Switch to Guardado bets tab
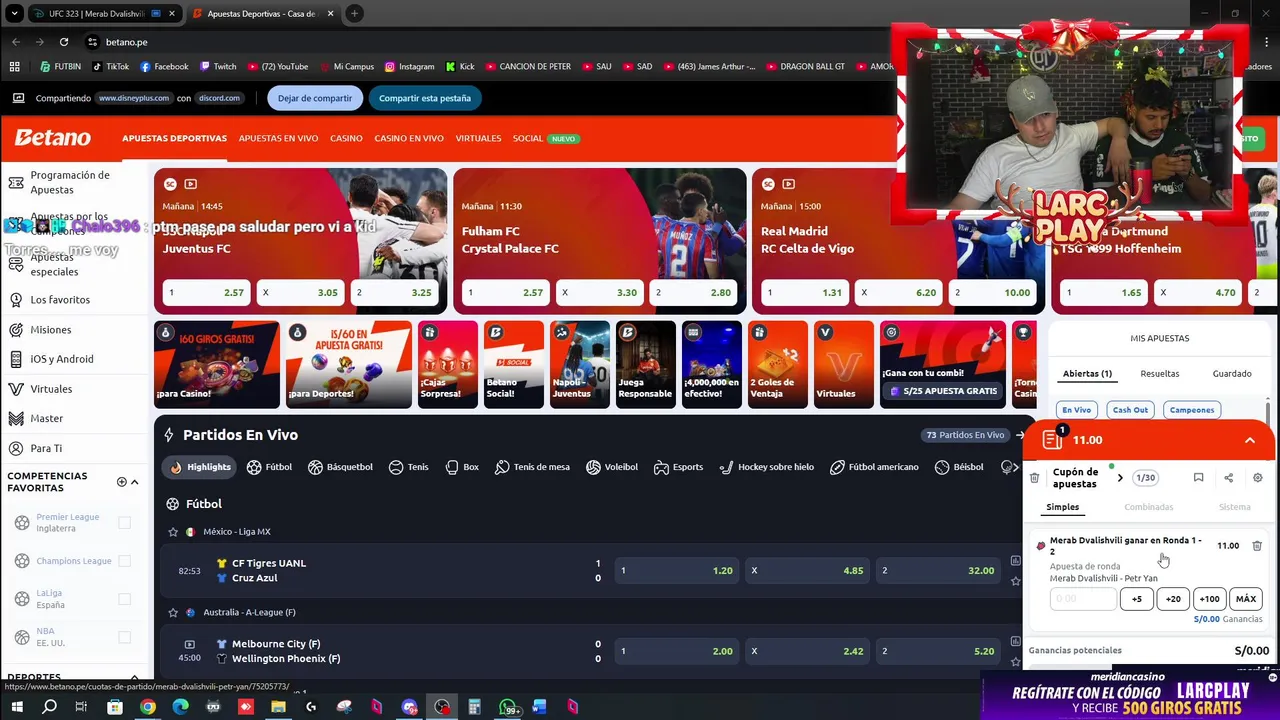The width and height of the screenshot is (1280, 720). pos(1232,374)
